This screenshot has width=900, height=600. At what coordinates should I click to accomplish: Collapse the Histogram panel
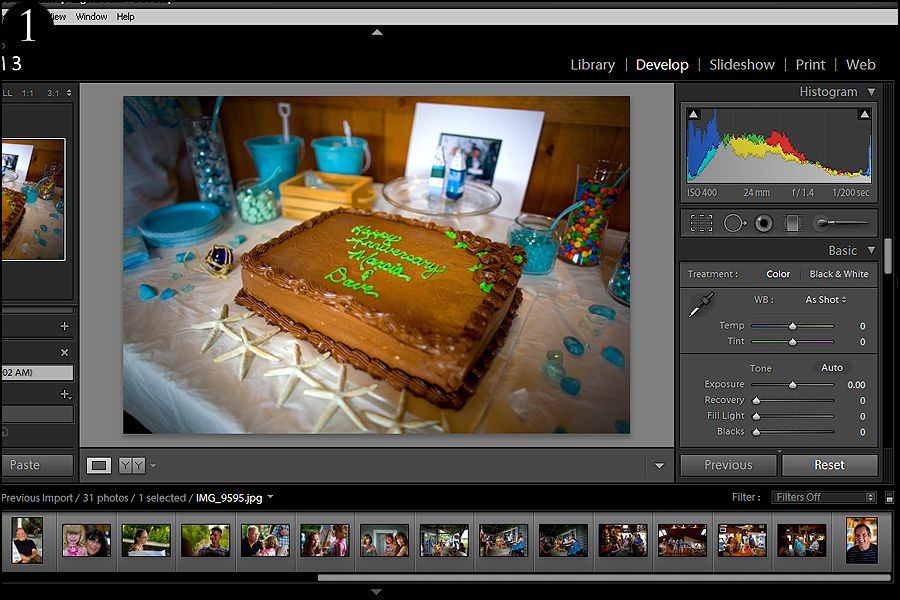pos(871,92)
